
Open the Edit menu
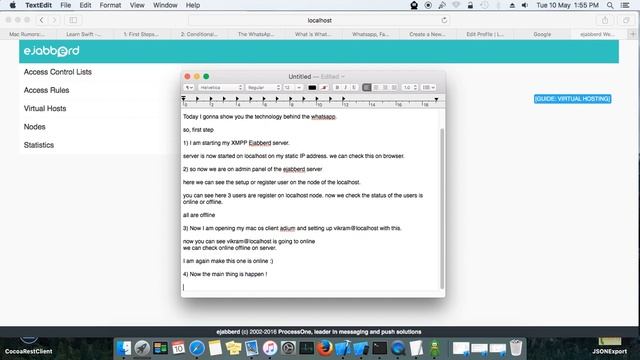click(85, 5)
